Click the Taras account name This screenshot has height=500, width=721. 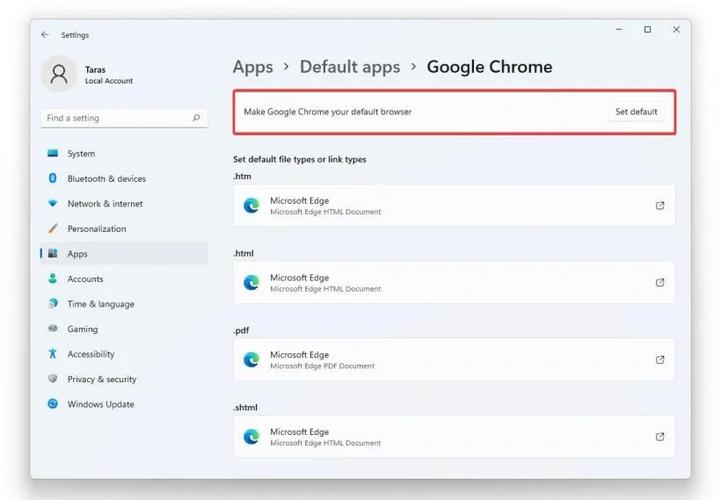coord(95,69)
